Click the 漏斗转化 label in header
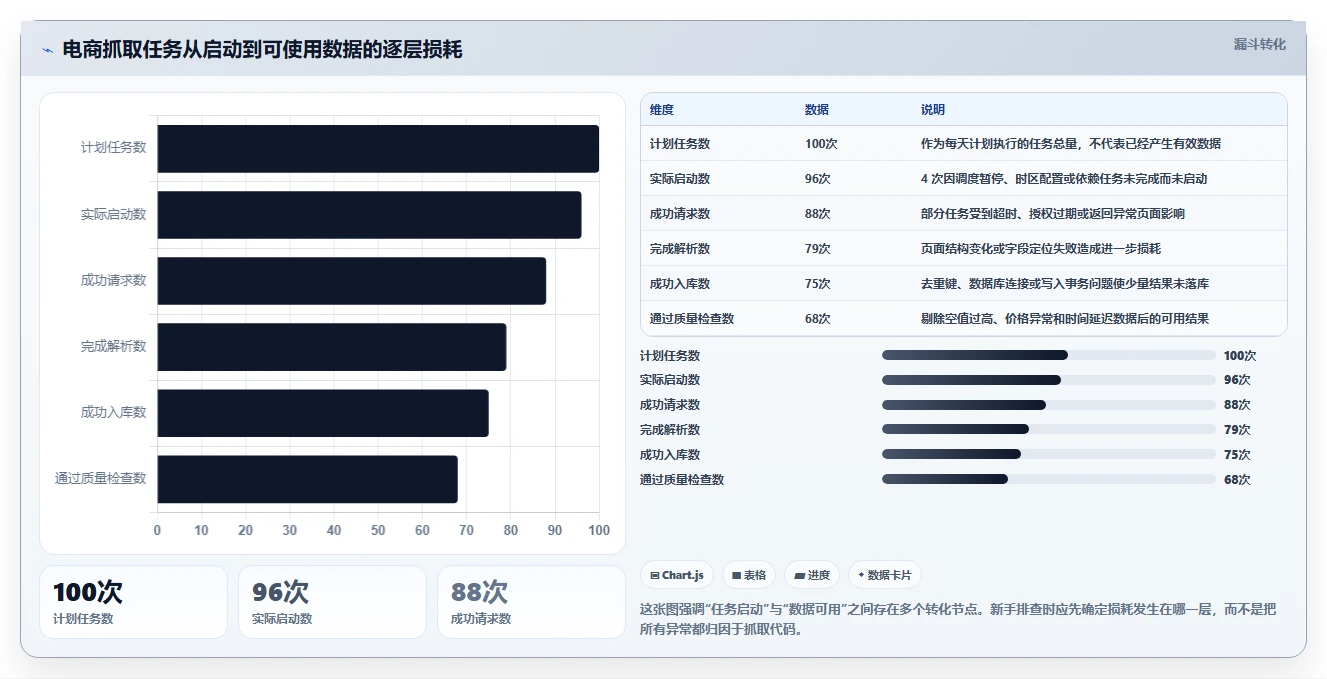The height and width of the screenshot is (679, 1327). click(x=1259, y=45)
